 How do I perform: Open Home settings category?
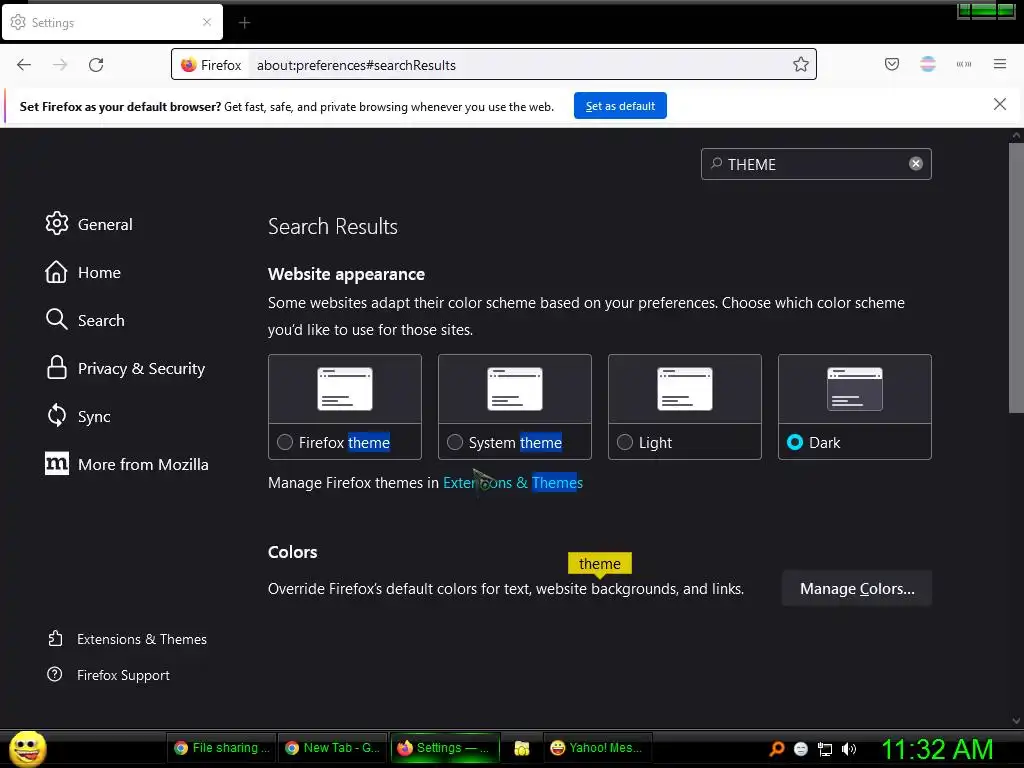83,272
